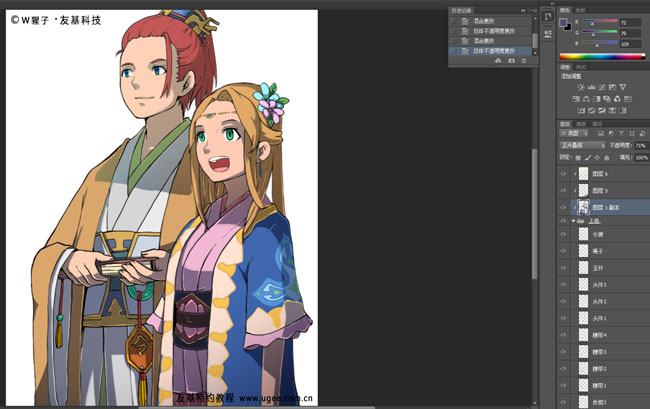Add a Black & White adjustment layer
The image size is (650, 409).
(597, 99)
